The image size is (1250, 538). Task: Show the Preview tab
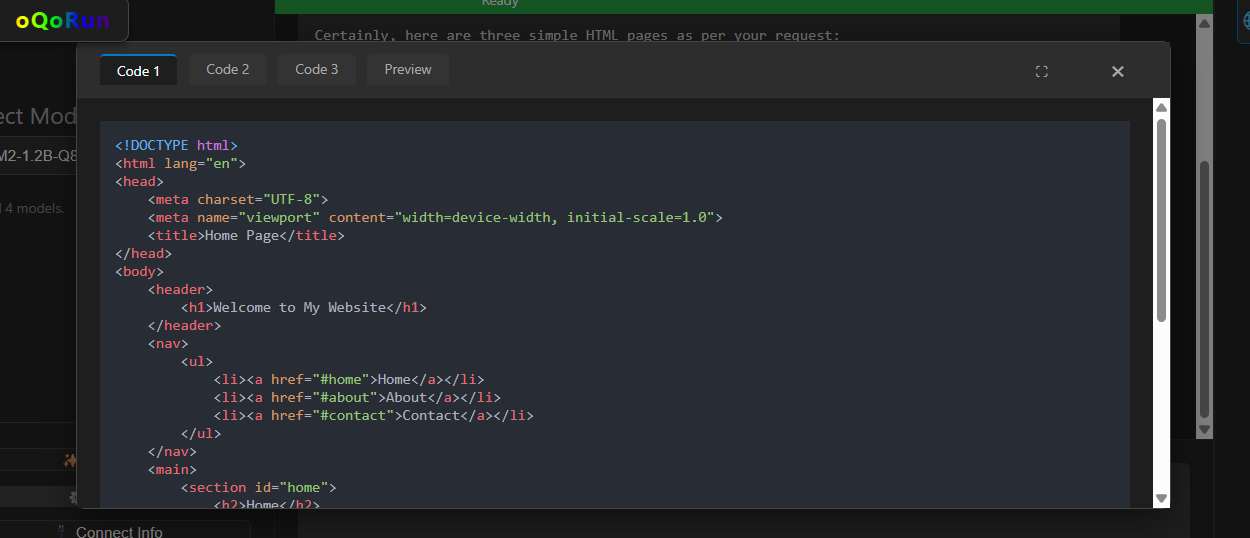(x=408, y=70)
